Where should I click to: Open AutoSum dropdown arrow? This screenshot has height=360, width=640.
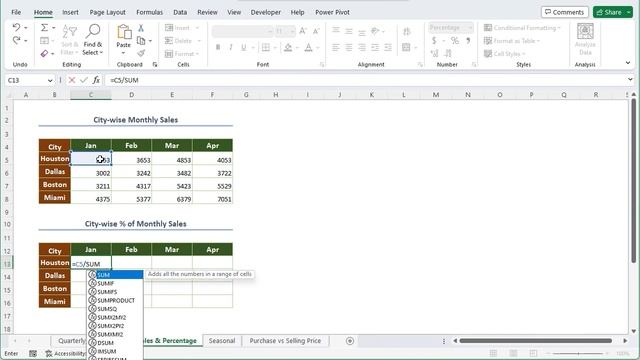pos(53,28)
